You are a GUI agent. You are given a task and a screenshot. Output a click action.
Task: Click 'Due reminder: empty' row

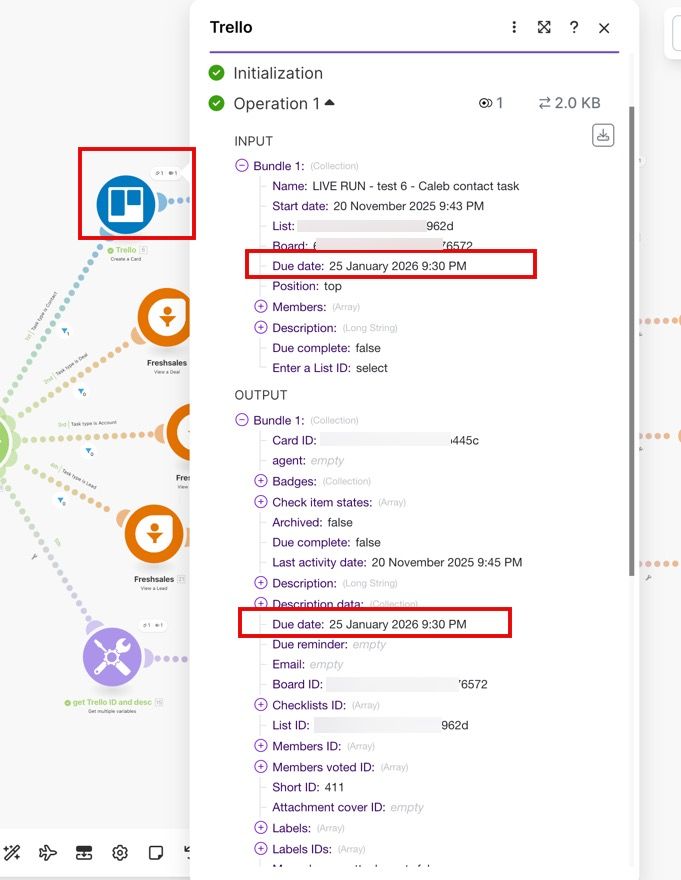(x=328, y=644)
